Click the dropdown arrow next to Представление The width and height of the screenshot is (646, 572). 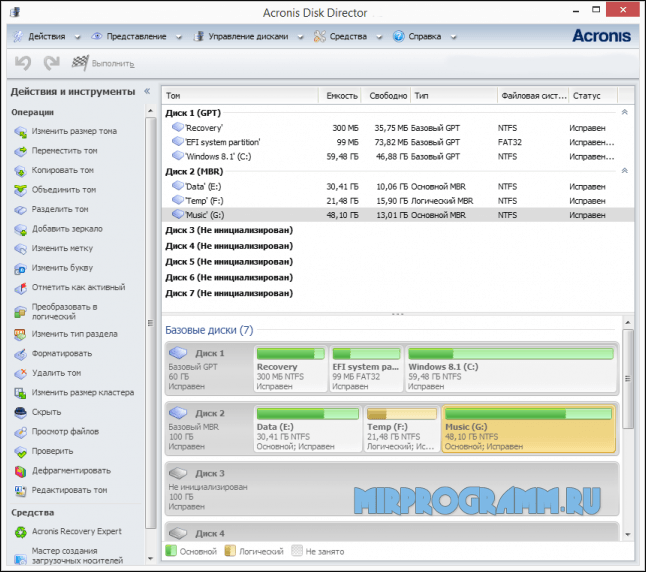click(179, 37)
